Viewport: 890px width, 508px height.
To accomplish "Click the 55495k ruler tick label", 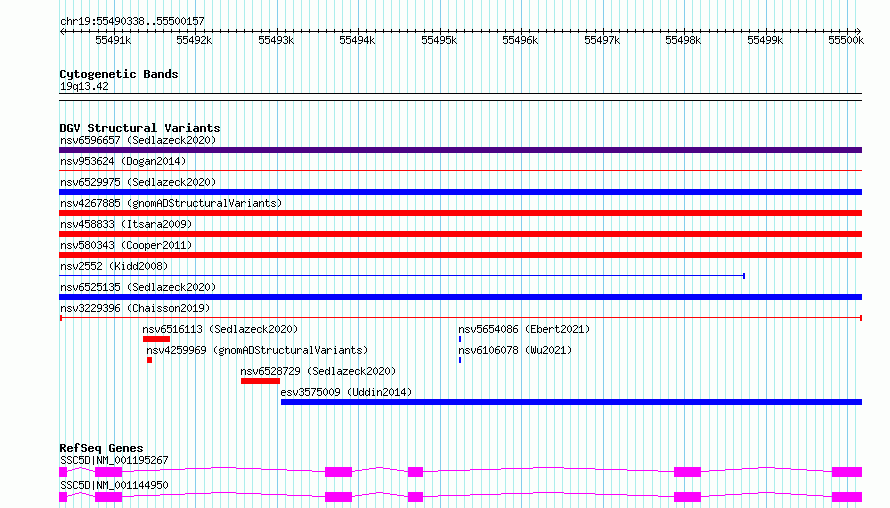I will (439, 40).
